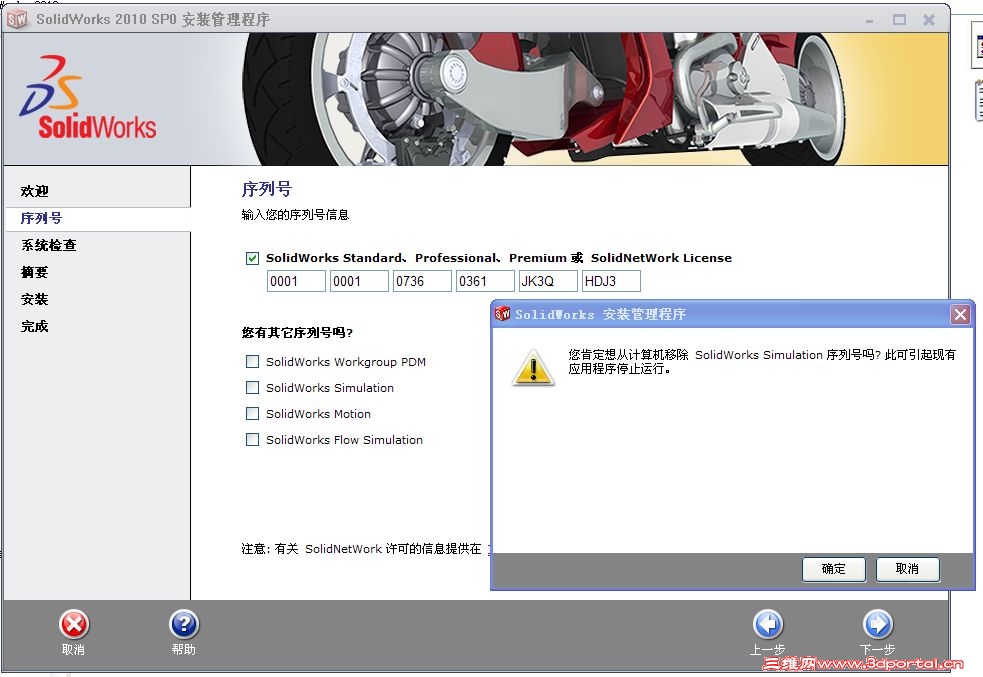
Task: Open Help via the question mark icon
Action: tap(184, 624)
